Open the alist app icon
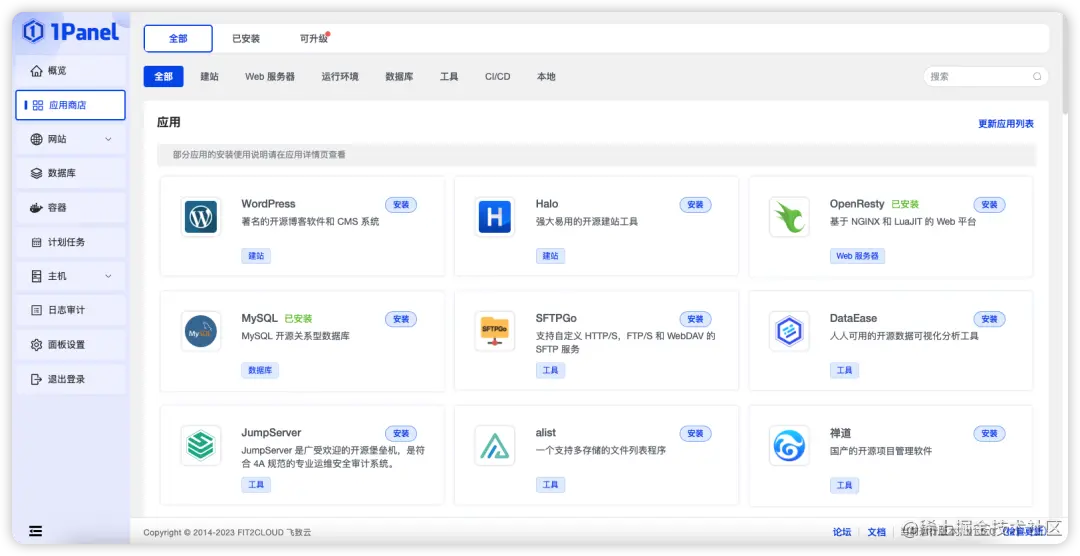The image size is (1080, 556). (495, 446)
